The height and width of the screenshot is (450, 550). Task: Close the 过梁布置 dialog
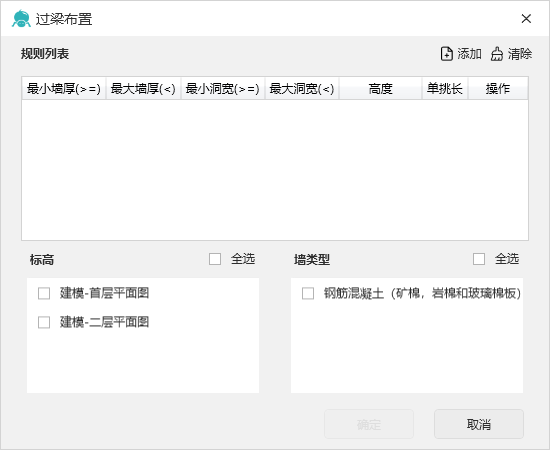pyautogui.click(x=526, y=19)
